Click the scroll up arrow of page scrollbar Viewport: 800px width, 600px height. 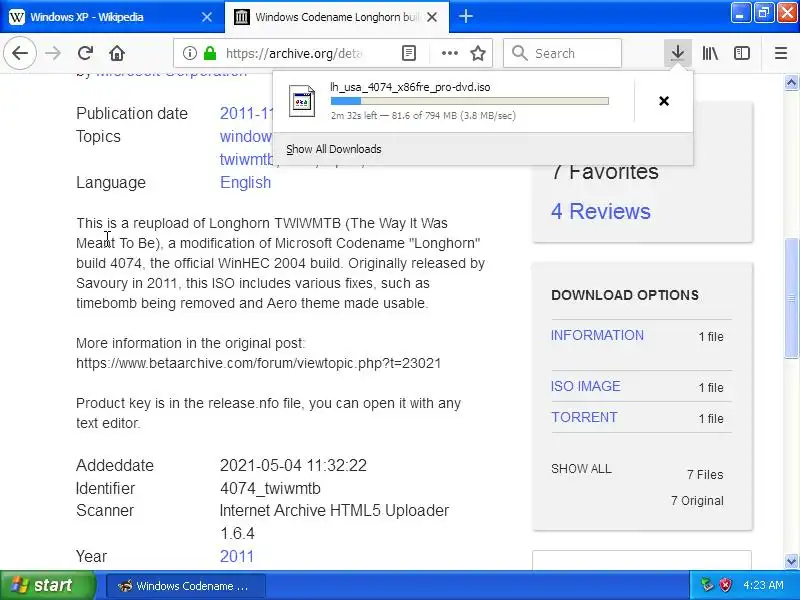(791, 83)
